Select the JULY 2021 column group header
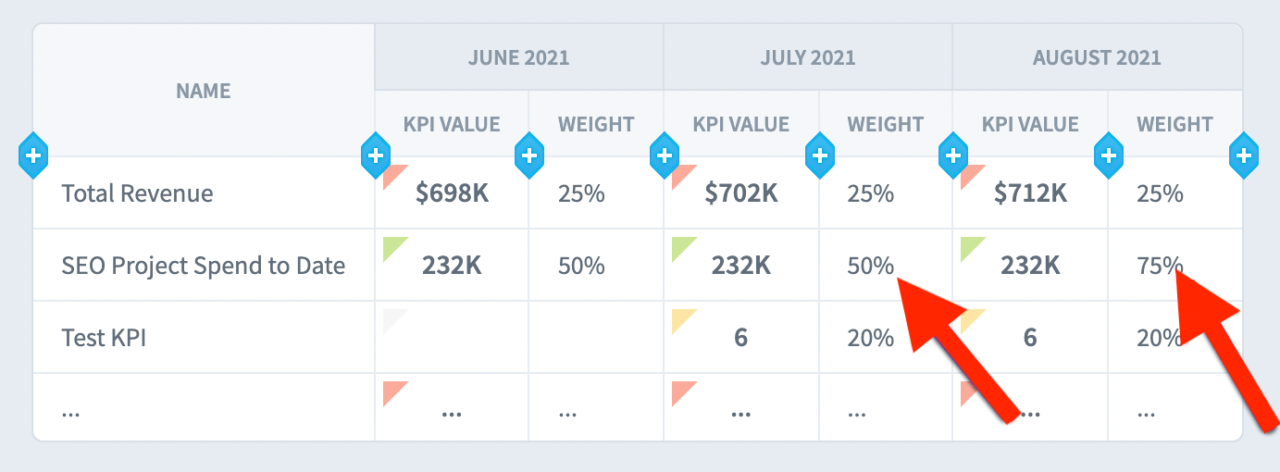This screenshot has width=1280, height=472. click(x=807, y=57)
